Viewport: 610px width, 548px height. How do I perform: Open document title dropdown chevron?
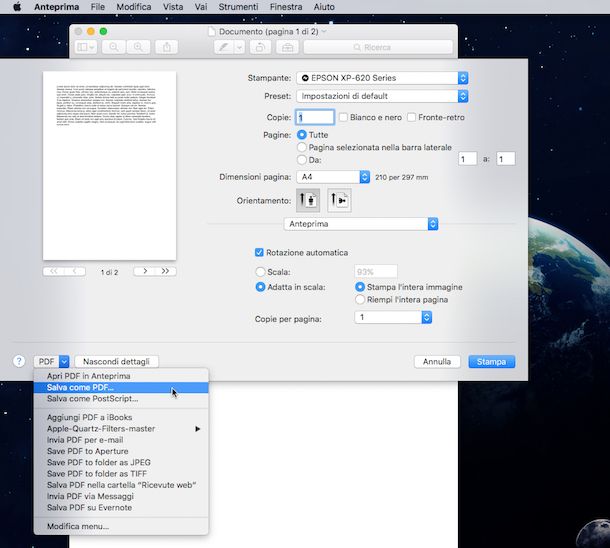[x=324, y=32]
